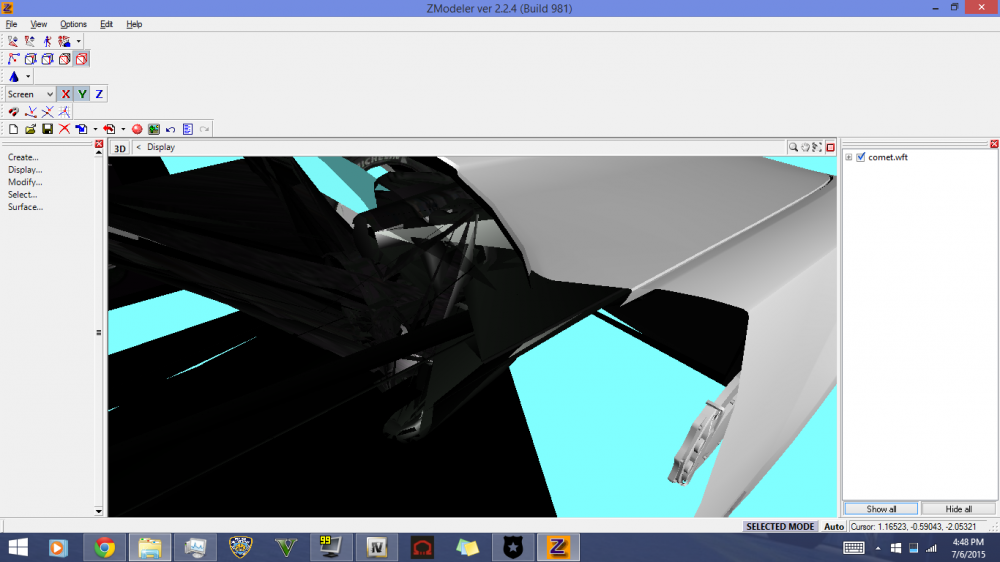Open the viewport Display menu
The width and height of the screenshot is (1000, 562).
click(161, 147)
